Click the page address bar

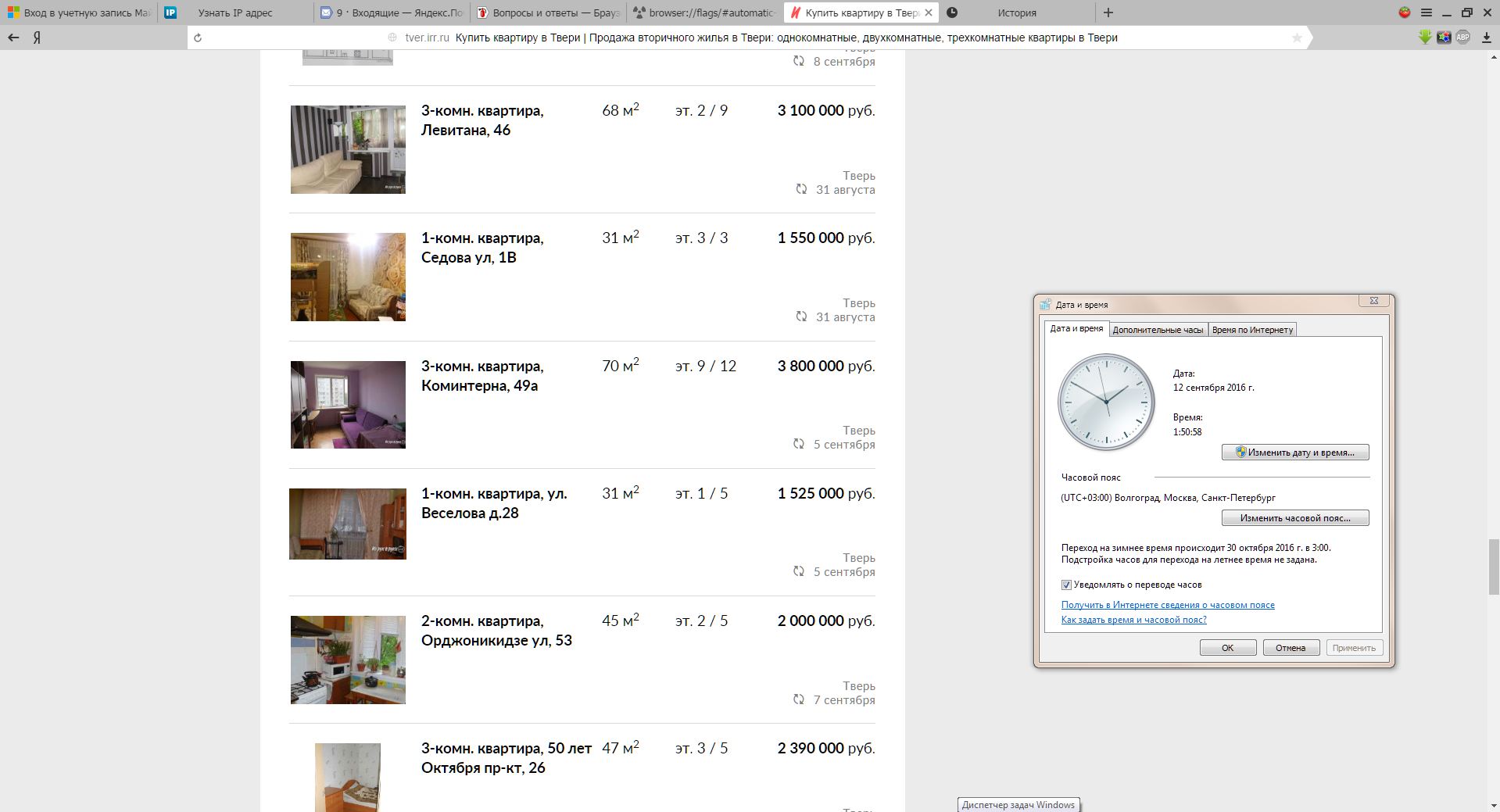pyautogui.click(x=747, y=38)
